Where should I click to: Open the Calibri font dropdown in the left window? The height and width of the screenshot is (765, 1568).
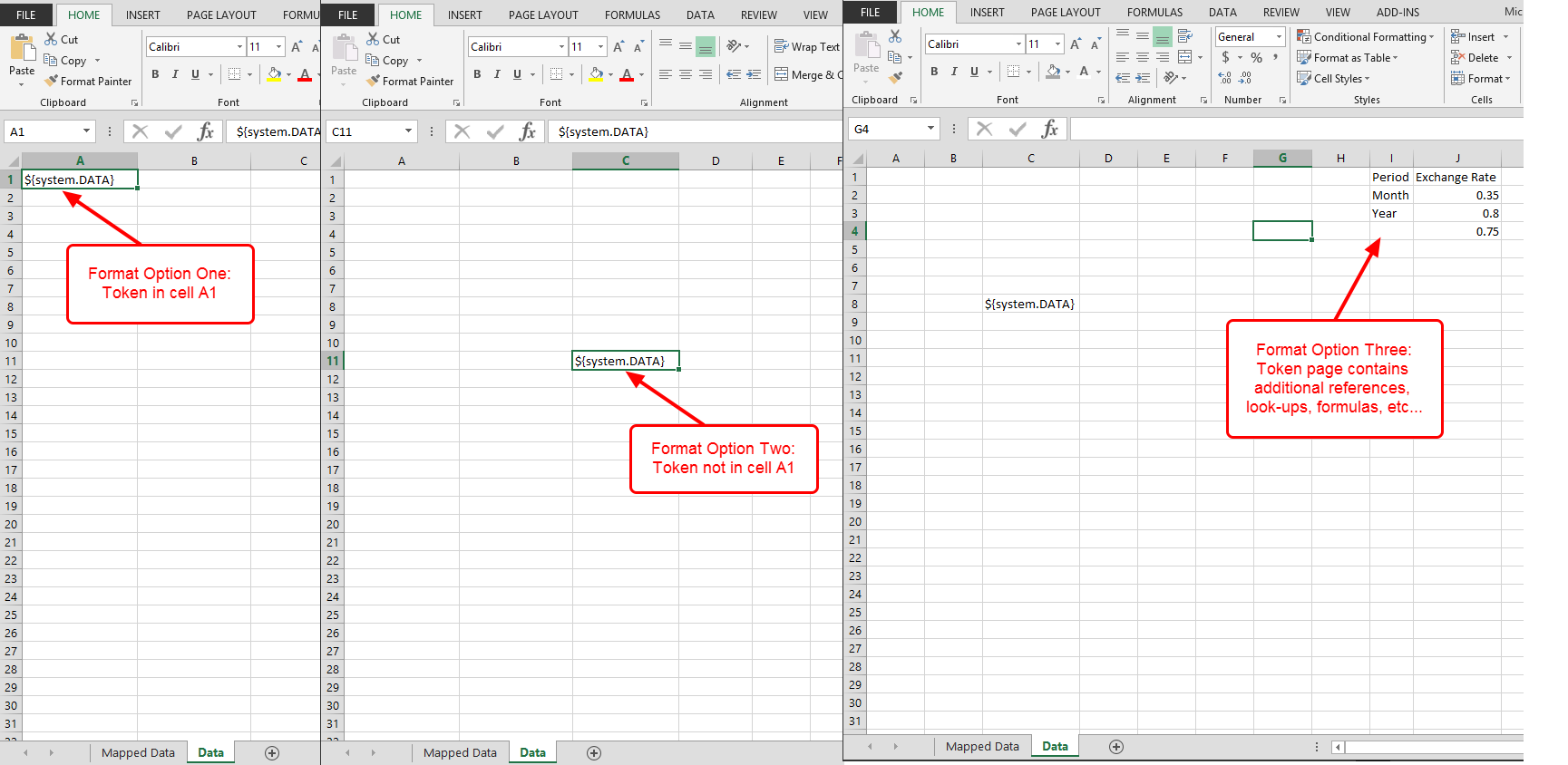[239, 46]
